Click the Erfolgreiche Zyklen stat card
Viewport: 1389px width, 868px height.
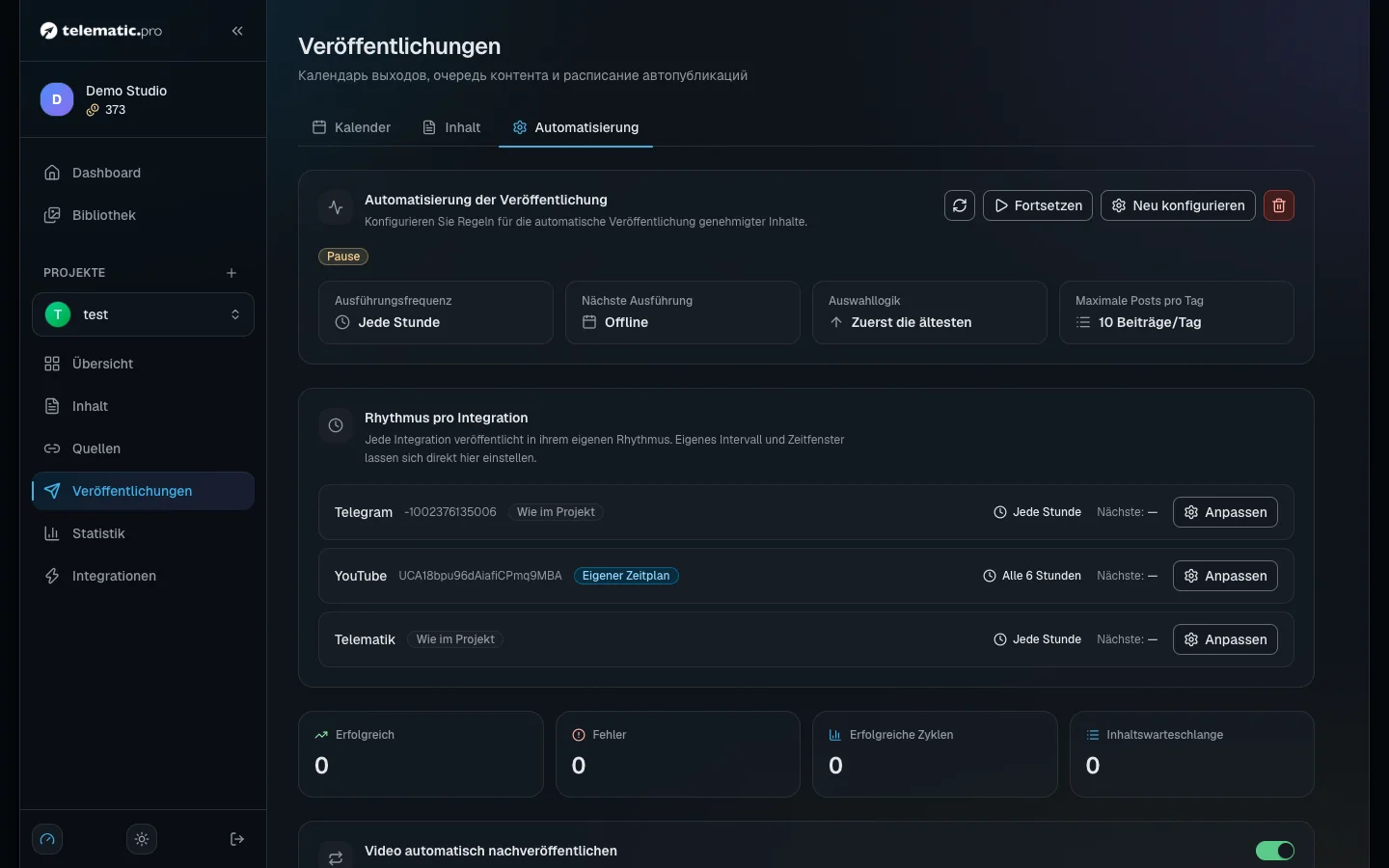click(x=935, y=754)
